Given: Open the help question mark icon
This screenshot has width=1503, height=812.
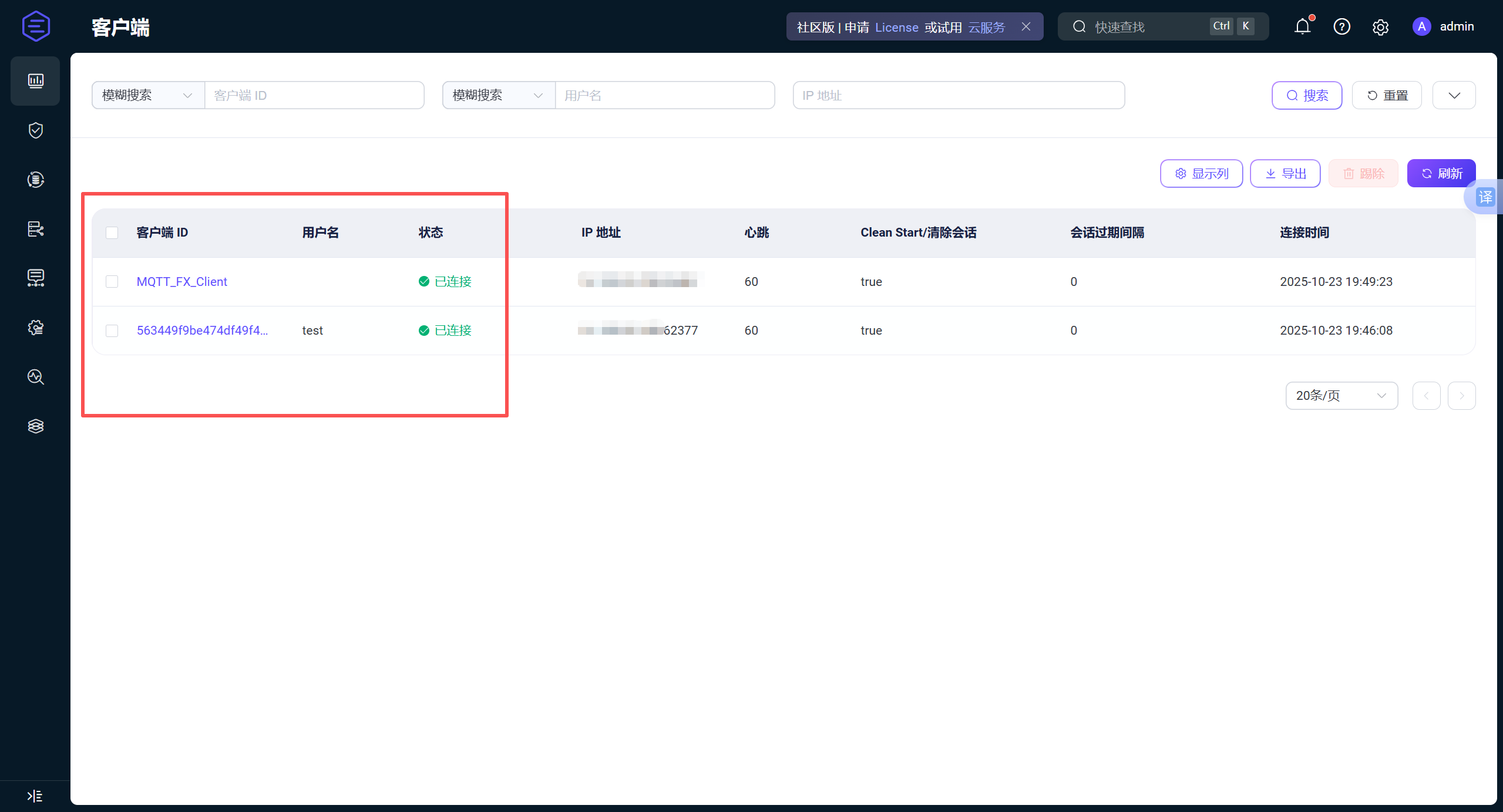Looking at the screenshot, I should tap(1341, 26).
